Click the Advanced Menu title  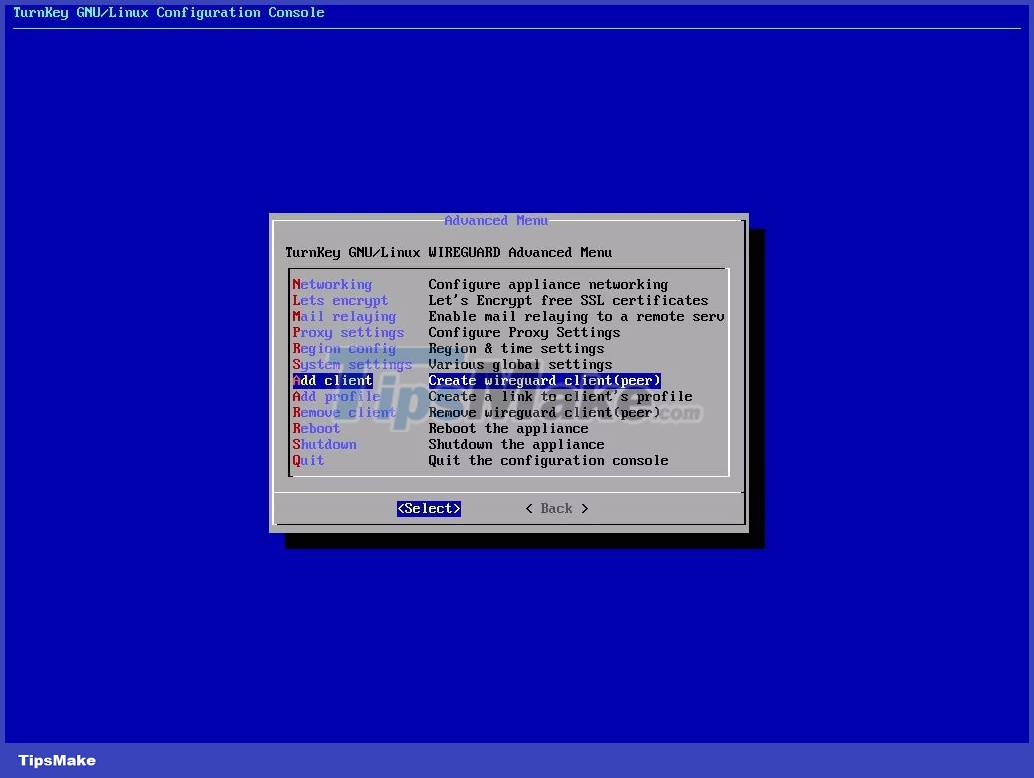(x=497, y=220)
